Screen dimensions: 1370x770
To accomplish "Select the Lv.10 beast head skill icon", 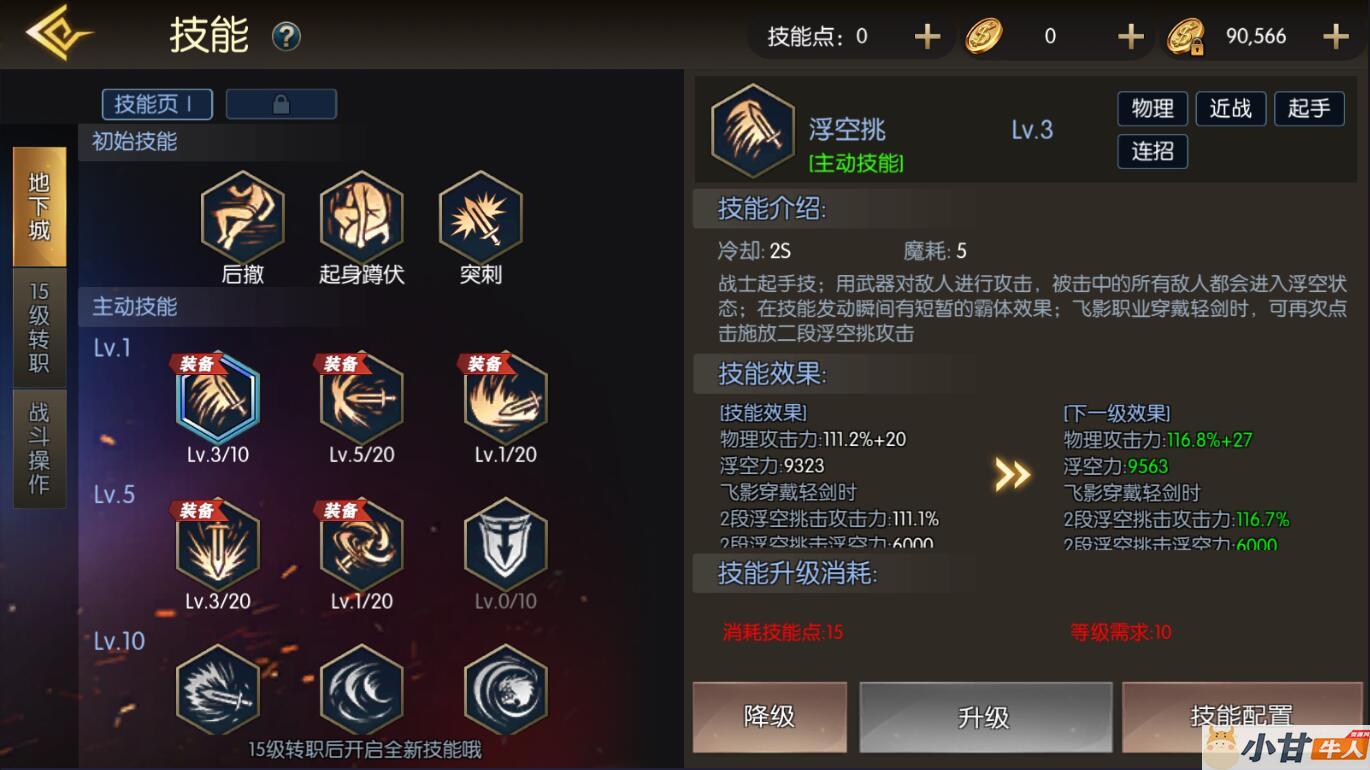I will pos(506,690).
